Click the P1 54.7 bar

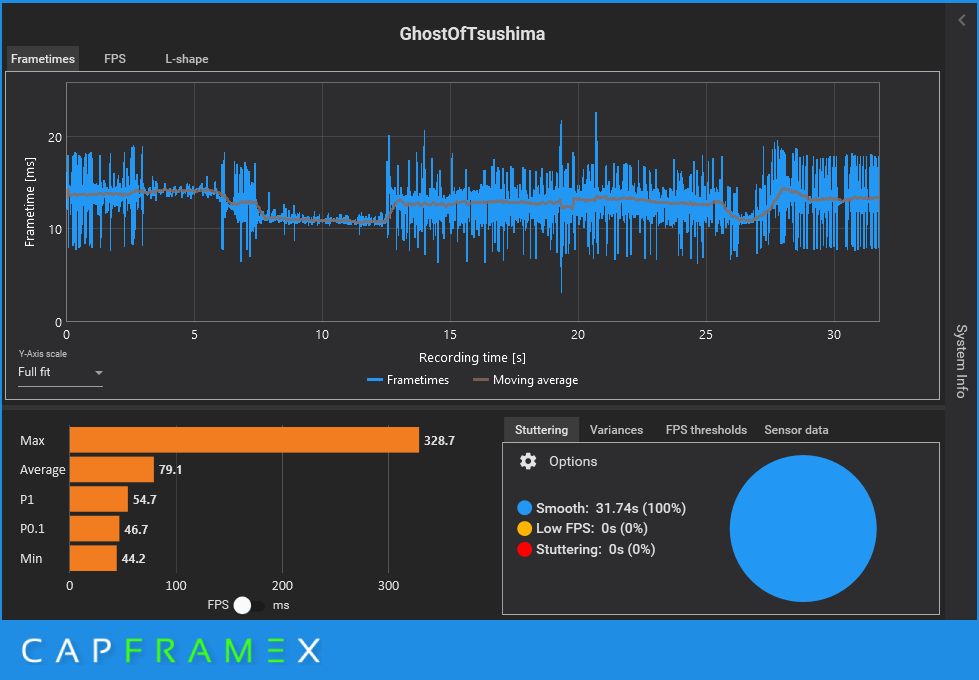(x=99, y=499)
